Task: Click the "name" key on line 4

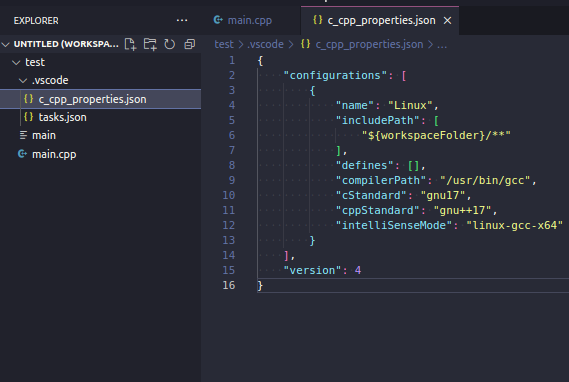Action: point(355,106)
